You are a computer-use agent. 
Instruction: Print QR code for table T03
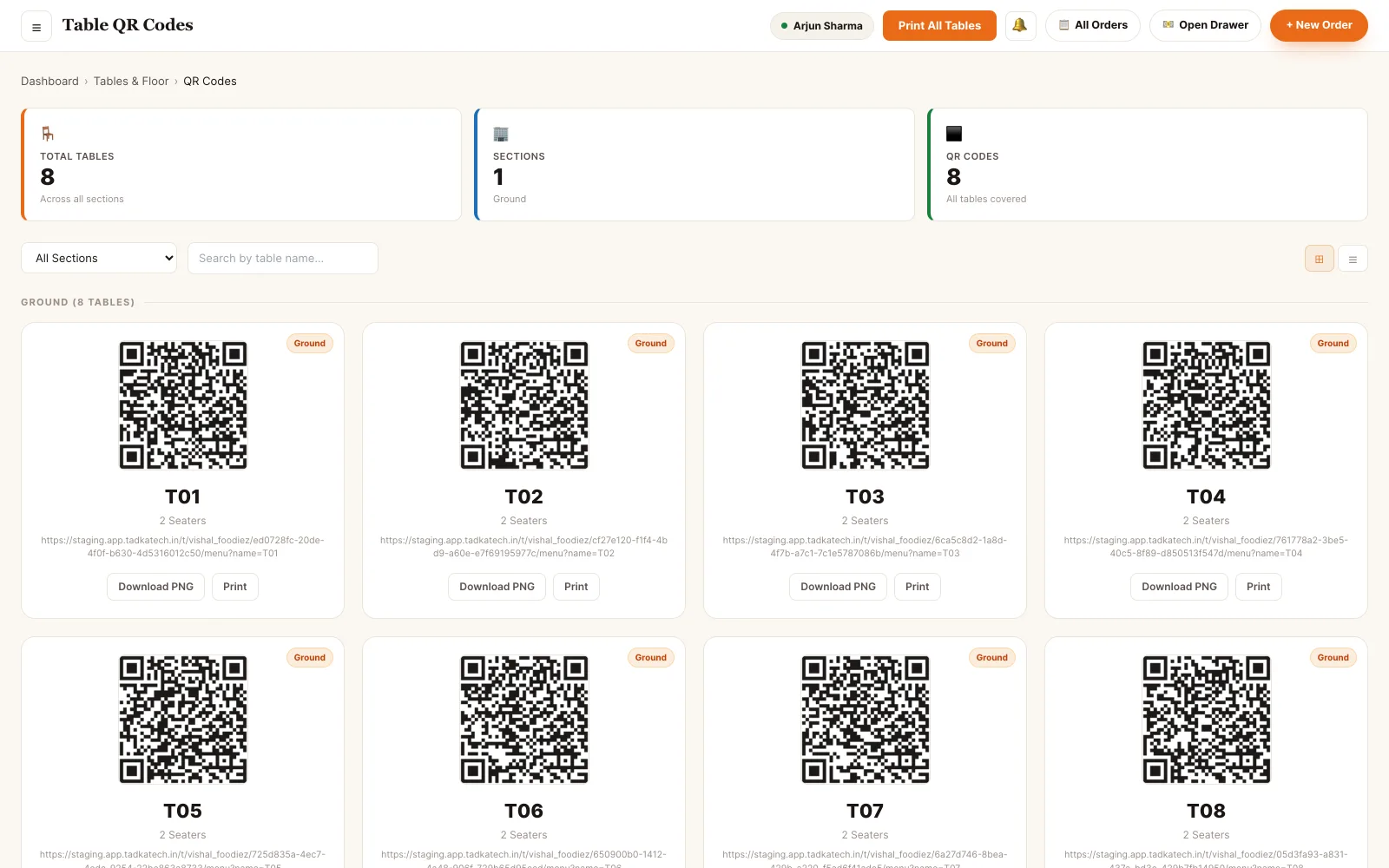click(918, 587)
